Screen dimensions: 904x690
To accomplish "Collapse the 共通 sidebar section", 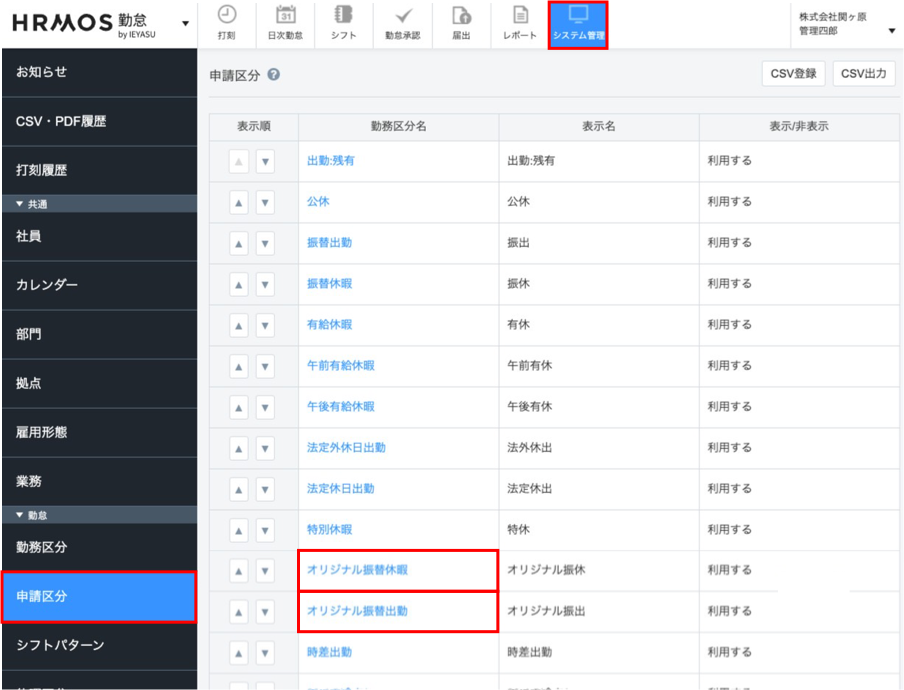I will tap(99, 203).
